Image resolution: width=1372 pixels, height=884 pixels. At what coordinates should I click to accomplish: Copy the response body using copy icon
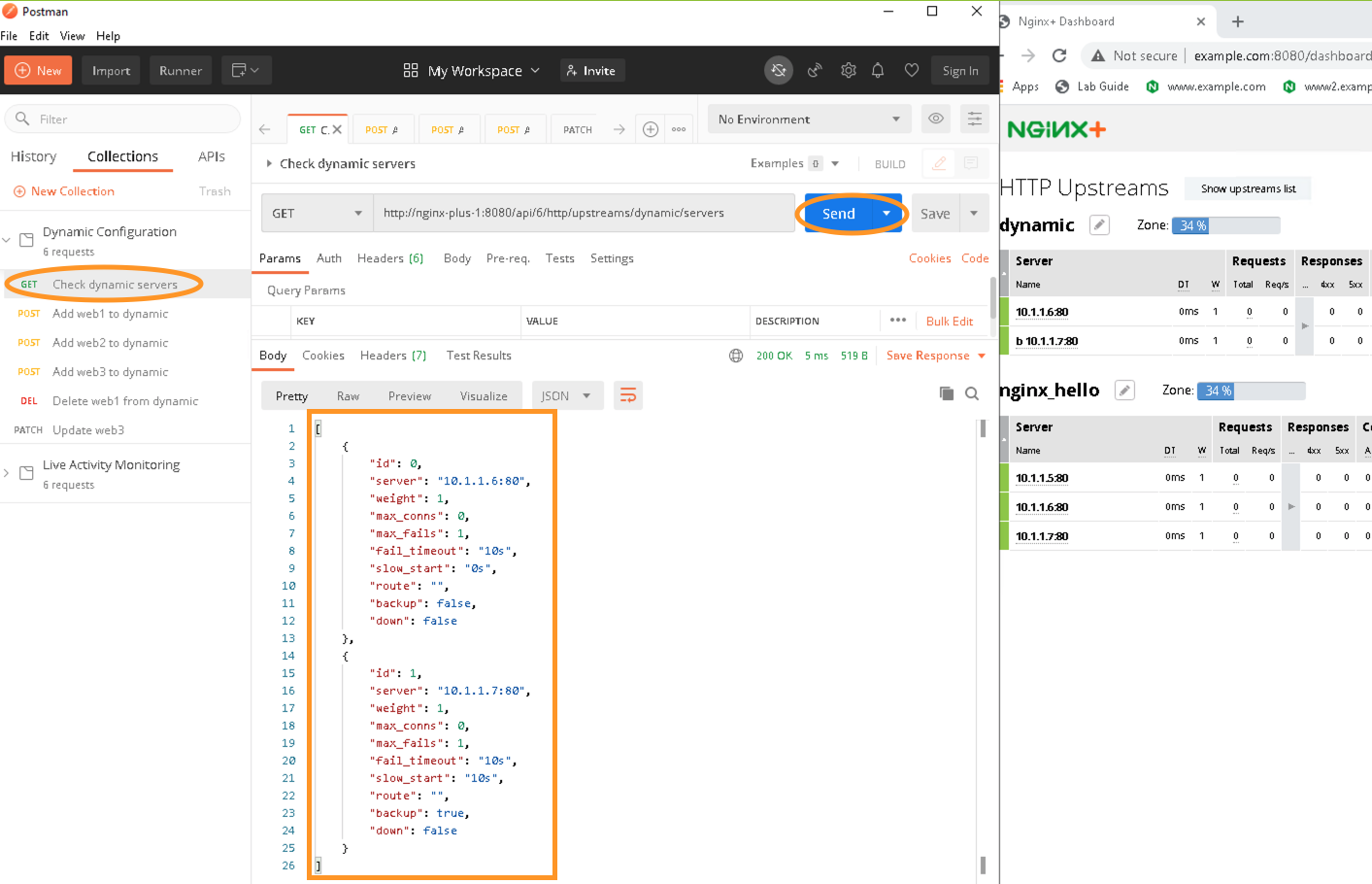(947, 393)
